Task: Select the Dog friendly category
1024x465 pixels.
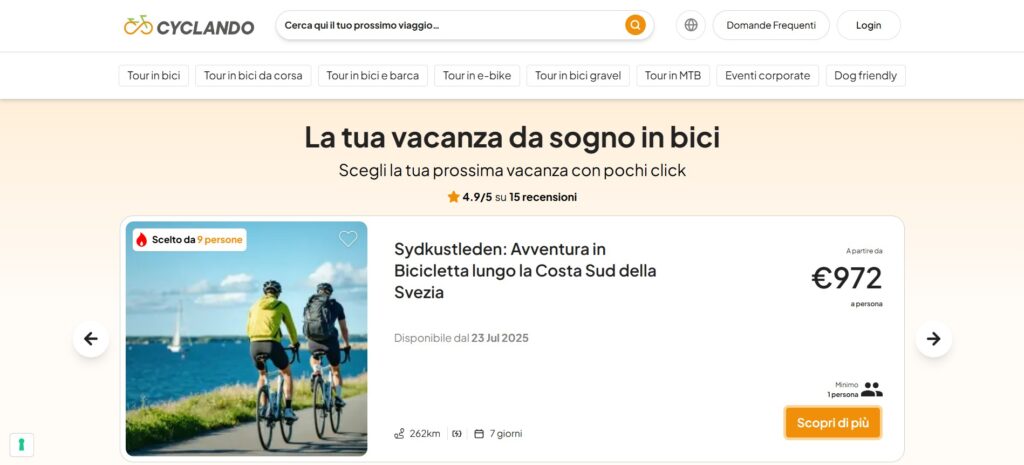Action: (x=865, y=76)
